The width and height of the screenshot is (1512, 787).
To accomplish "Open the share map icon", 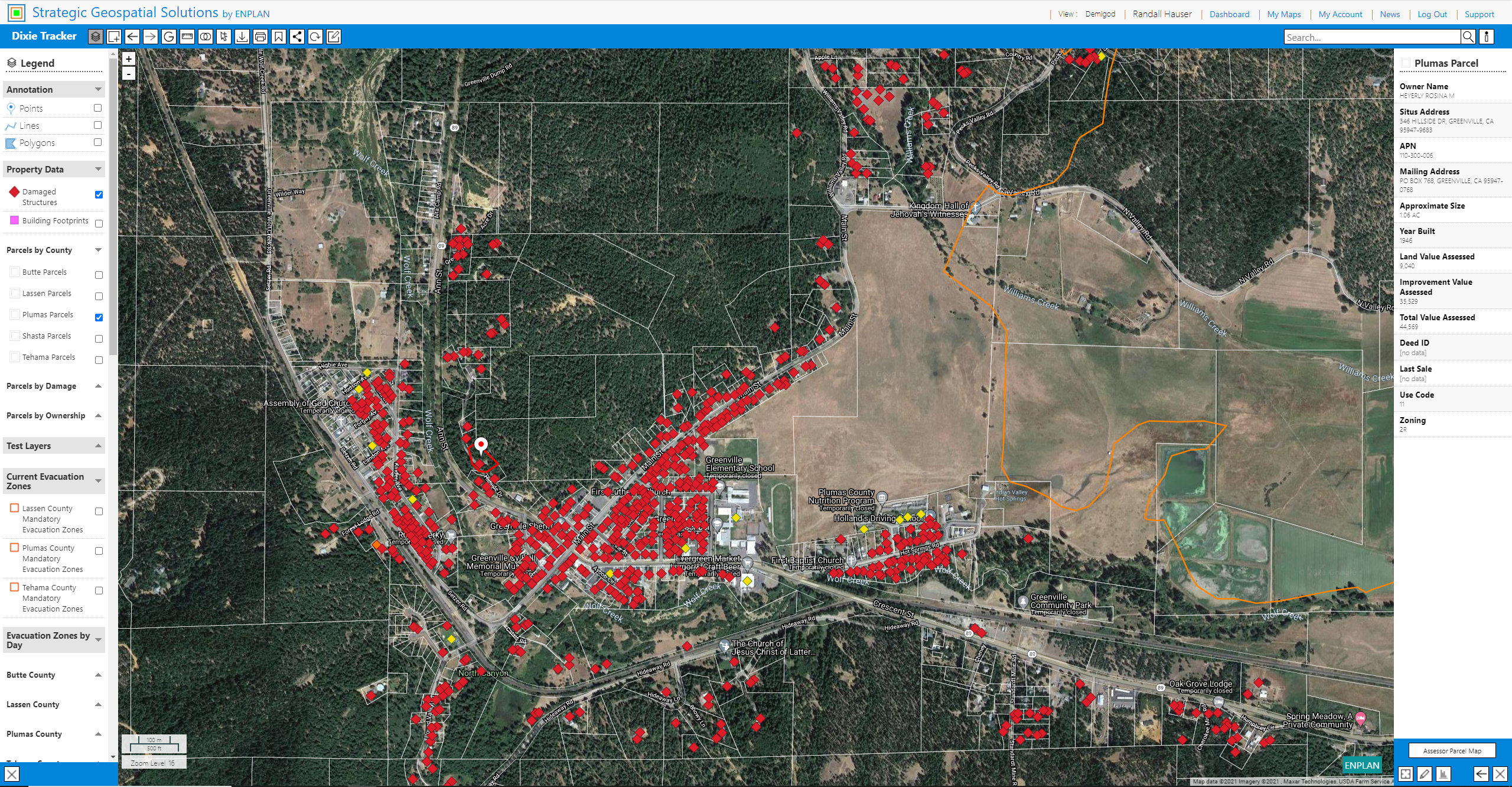I will tap(297, 37).
